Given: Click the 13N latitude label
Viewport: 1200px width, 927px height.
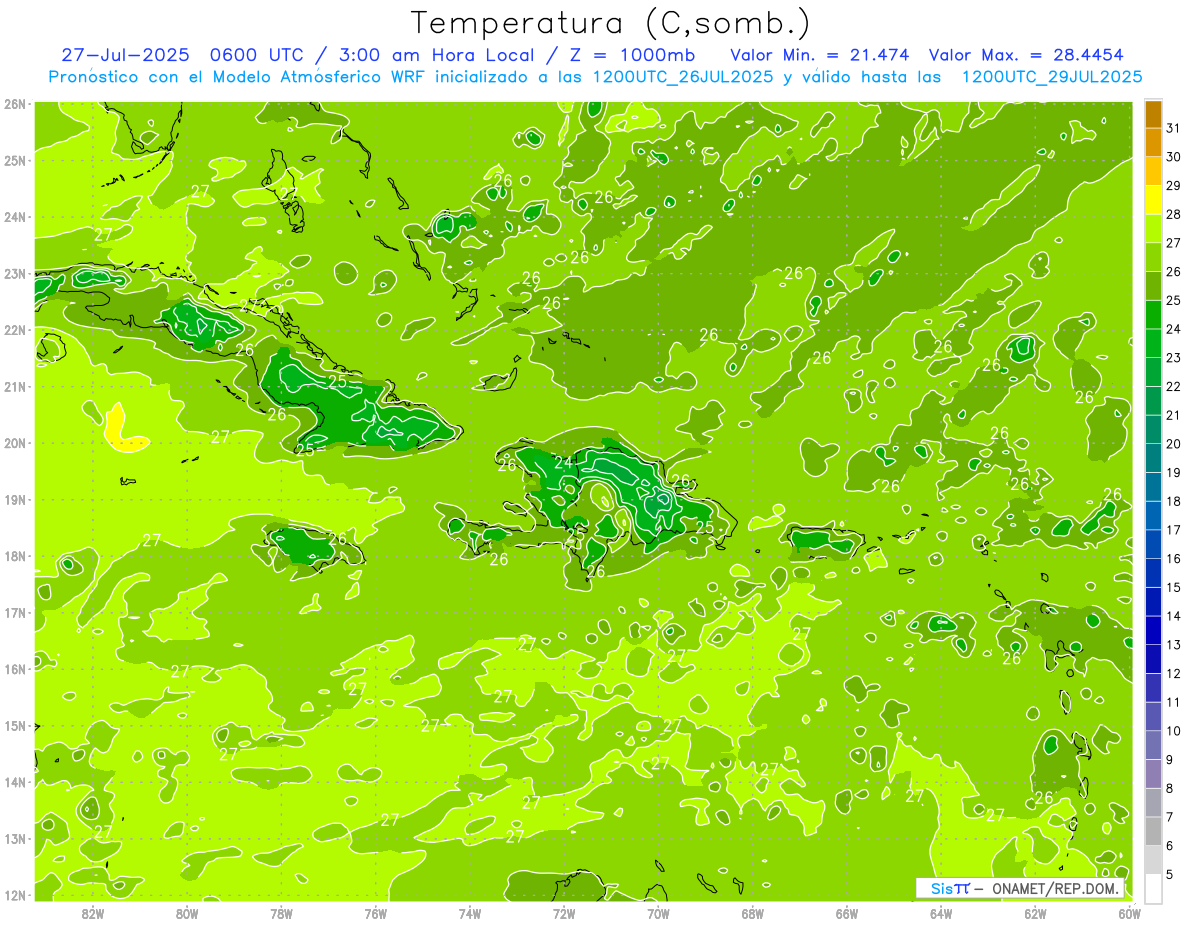Looking at the screenshot, I should tap(14, 839).
